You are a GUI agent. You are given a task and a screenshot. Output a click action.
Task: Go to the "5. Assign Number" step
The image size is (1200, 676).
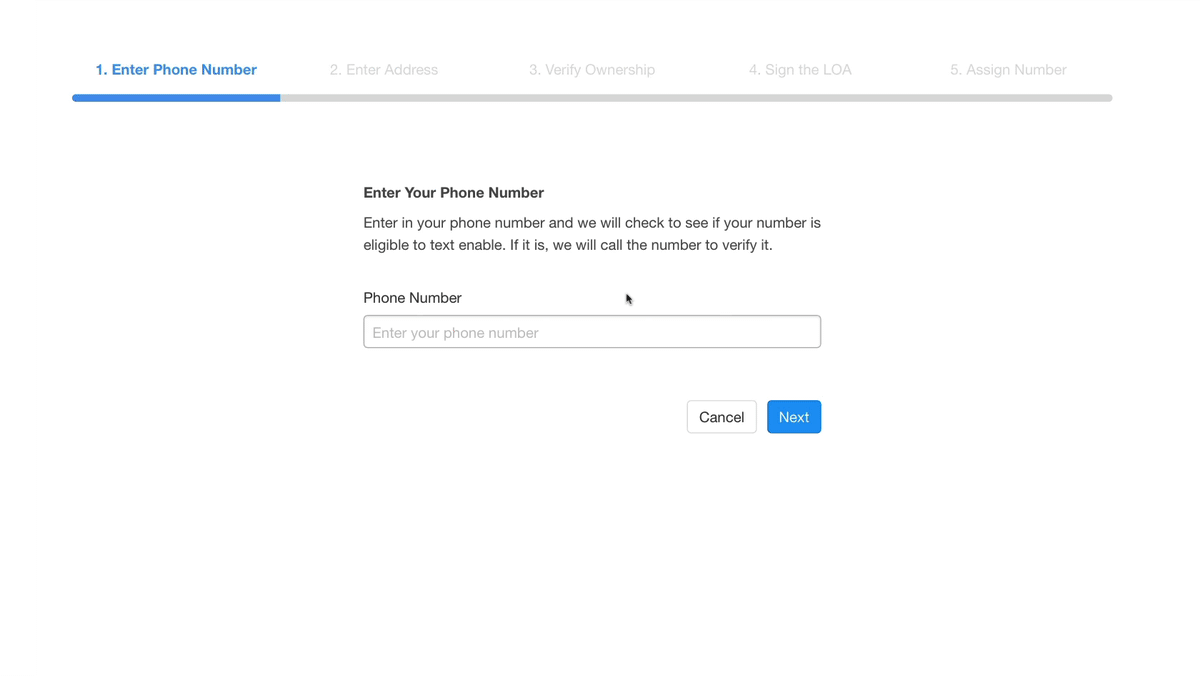(1008, 69)
